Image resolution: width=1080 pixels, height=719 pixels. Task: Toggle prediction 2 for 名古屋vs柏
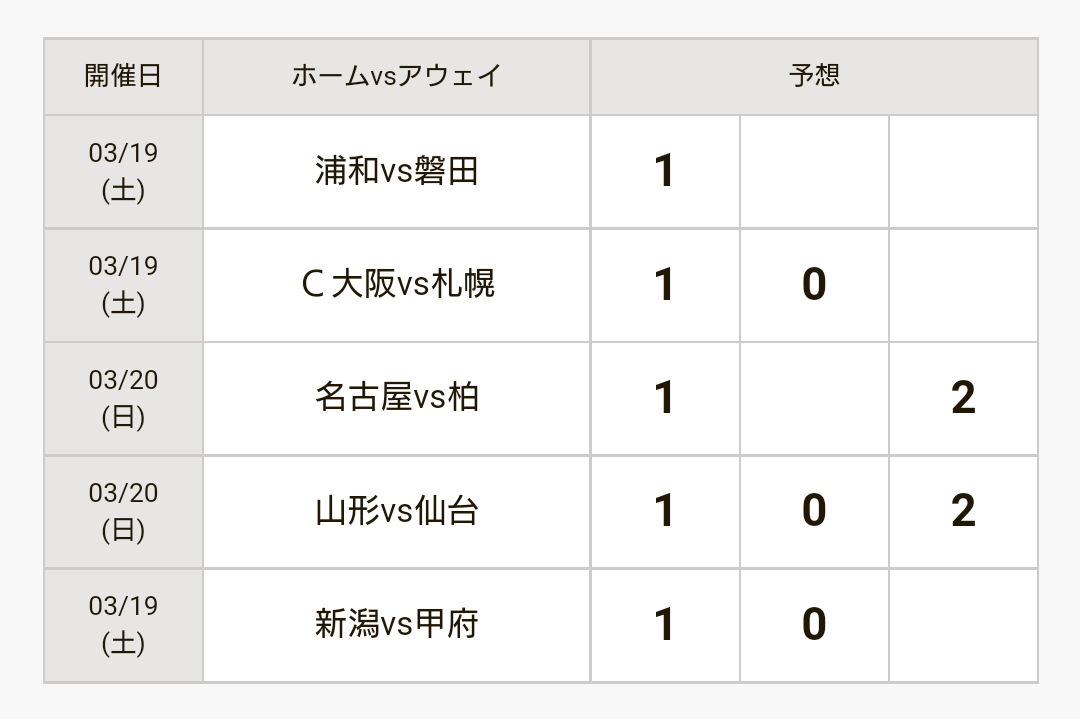pos(964,398)
